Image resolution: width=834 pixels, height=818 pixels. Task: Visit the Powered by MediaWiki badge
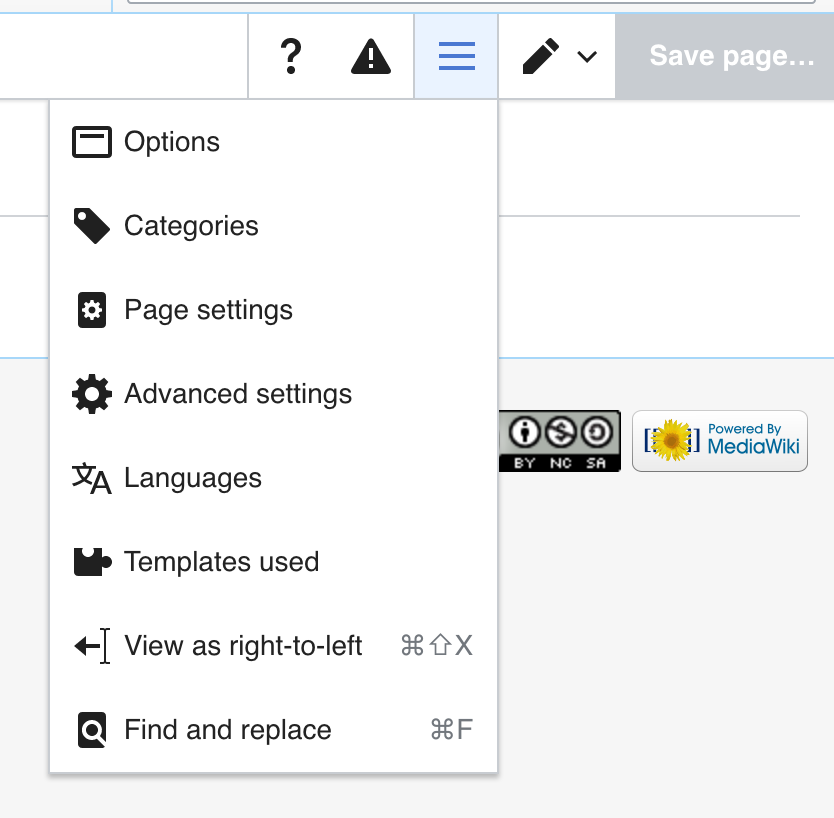tap(720, 441)
